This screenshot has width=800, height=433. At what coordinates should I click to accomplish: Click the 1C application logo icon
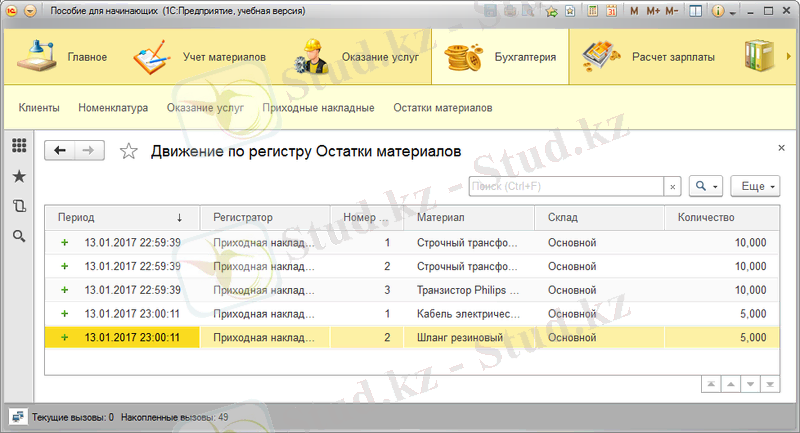click(x=11, y=11)
